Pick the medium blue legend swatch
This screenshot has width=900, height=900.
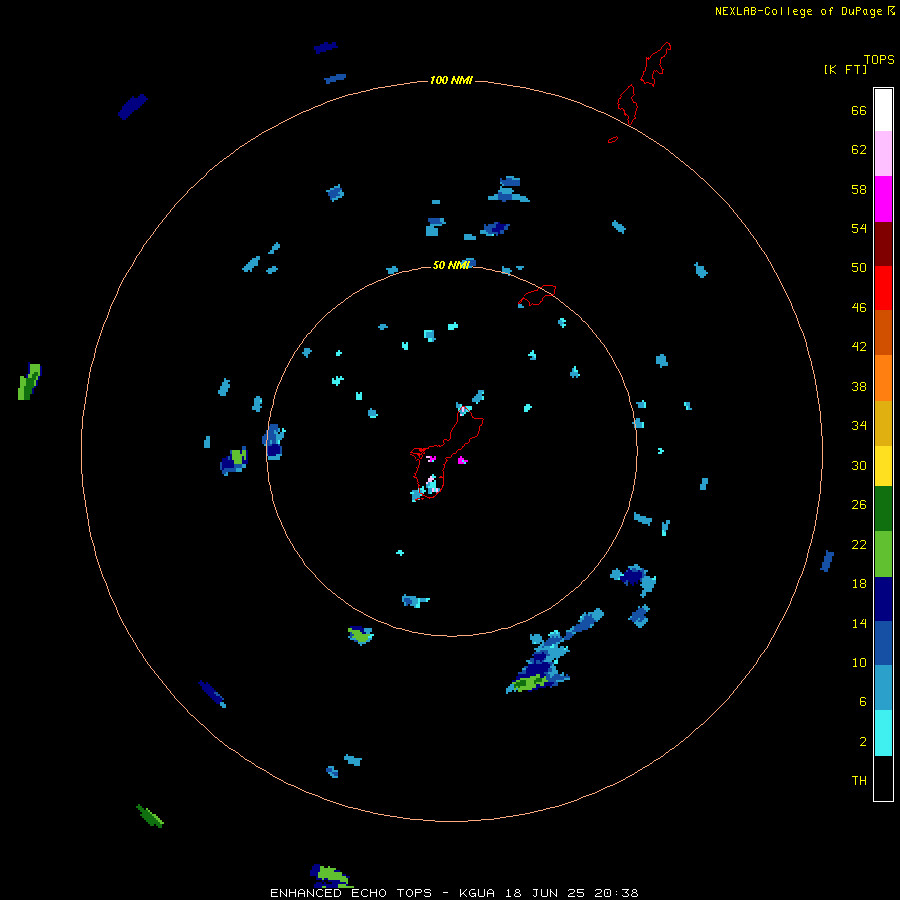[x=883, y=643]
